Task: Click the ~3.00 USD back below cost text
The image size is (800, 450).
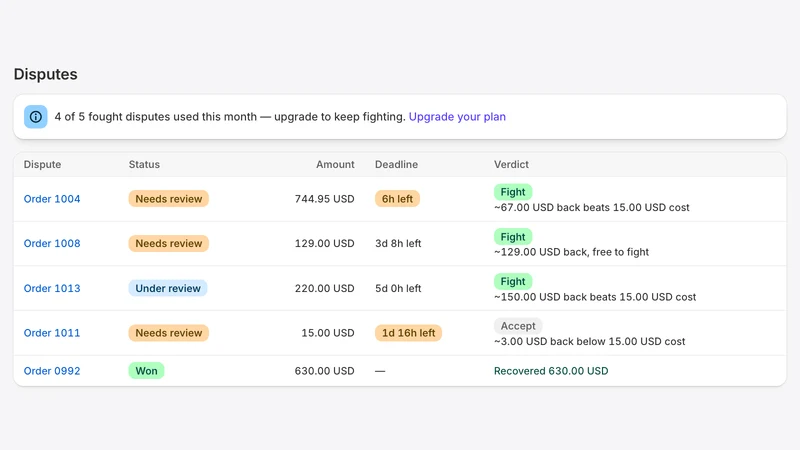Action: click(589, 341)
